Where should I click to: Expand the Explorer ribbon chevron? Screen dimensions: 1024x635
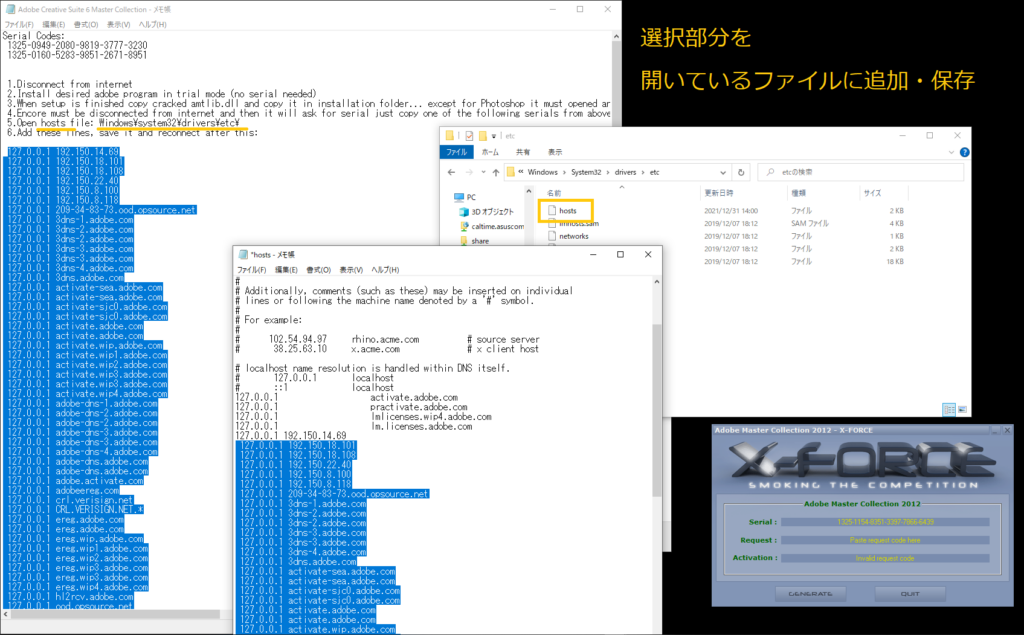tap(951, 152)
